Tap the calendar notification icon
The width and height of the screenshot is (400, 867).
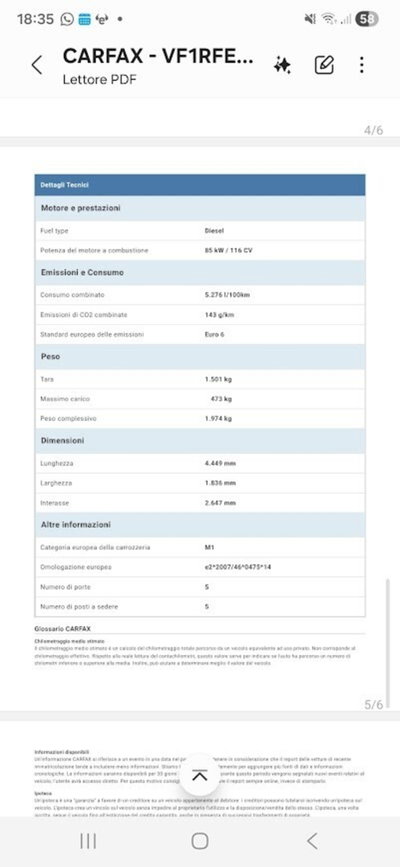84,19
